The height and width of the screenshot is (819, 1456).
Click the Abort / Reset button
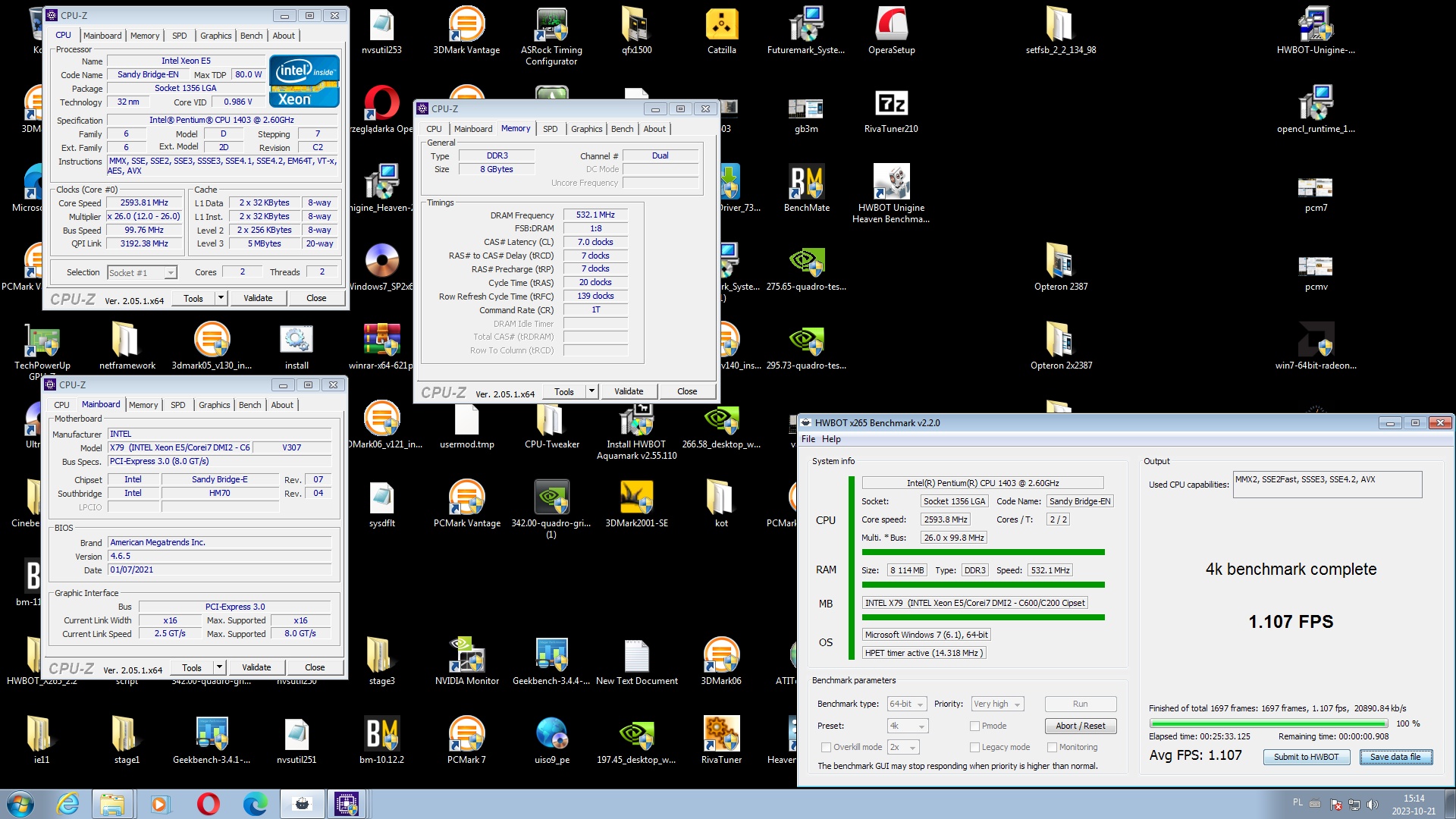tap(1080, 726)
